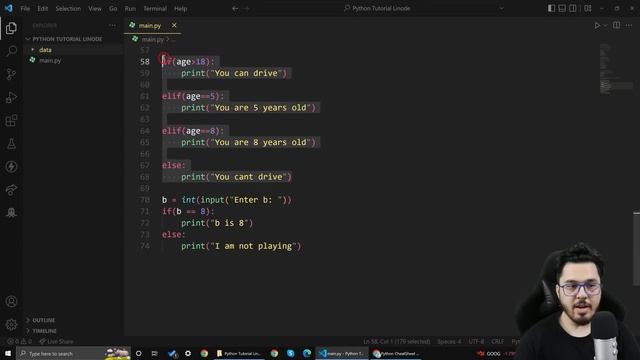Screen dimensions: 640x360
Task: Click main.py in the breadcrumb
Action: 152,40
